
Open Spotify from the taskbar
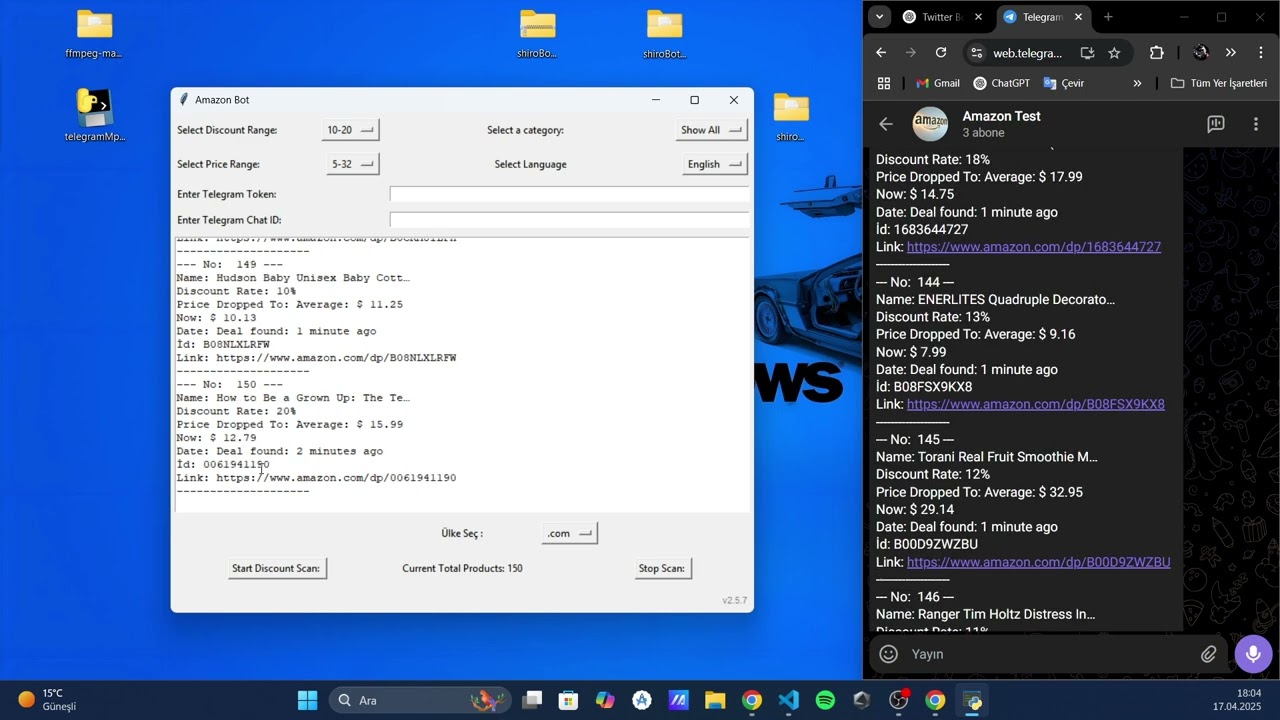coord(825,700)
